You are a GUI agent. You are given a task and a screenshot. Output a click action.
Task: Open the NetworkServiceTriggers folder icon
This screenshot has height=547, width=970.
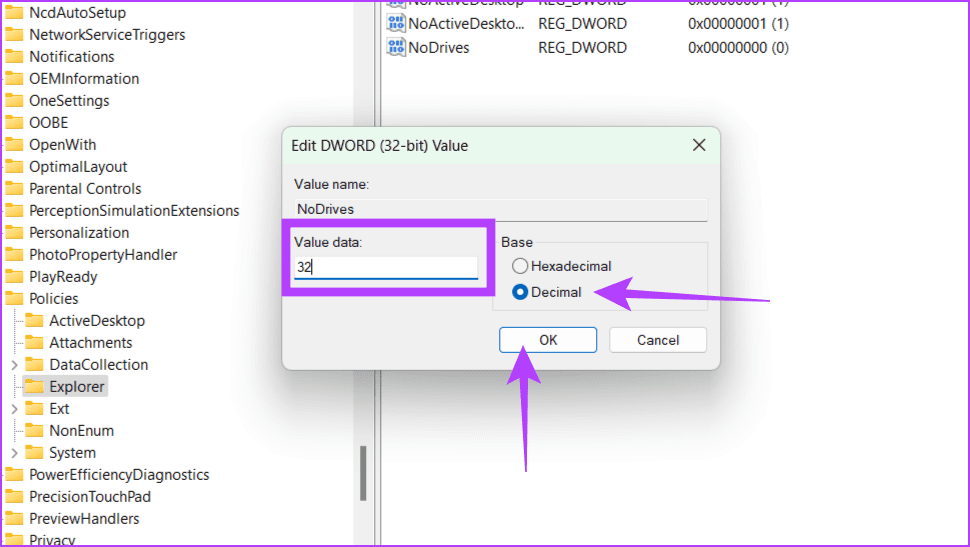click(x=14, y=35)
